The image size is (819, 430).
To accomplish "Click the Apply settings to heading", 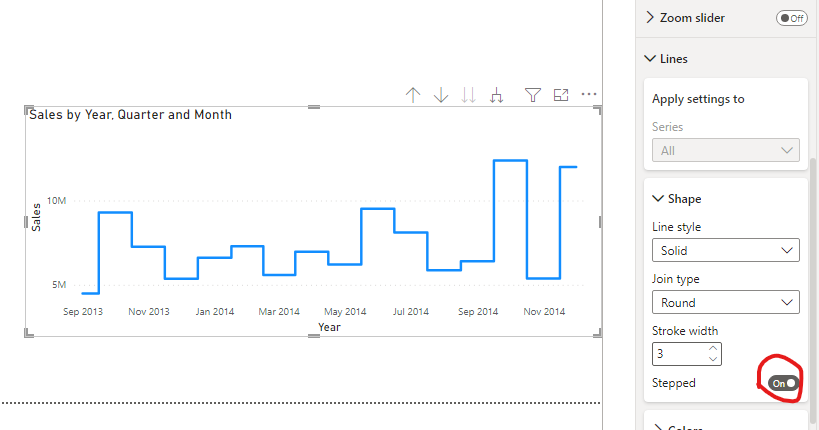I will [x=698, y=99].
